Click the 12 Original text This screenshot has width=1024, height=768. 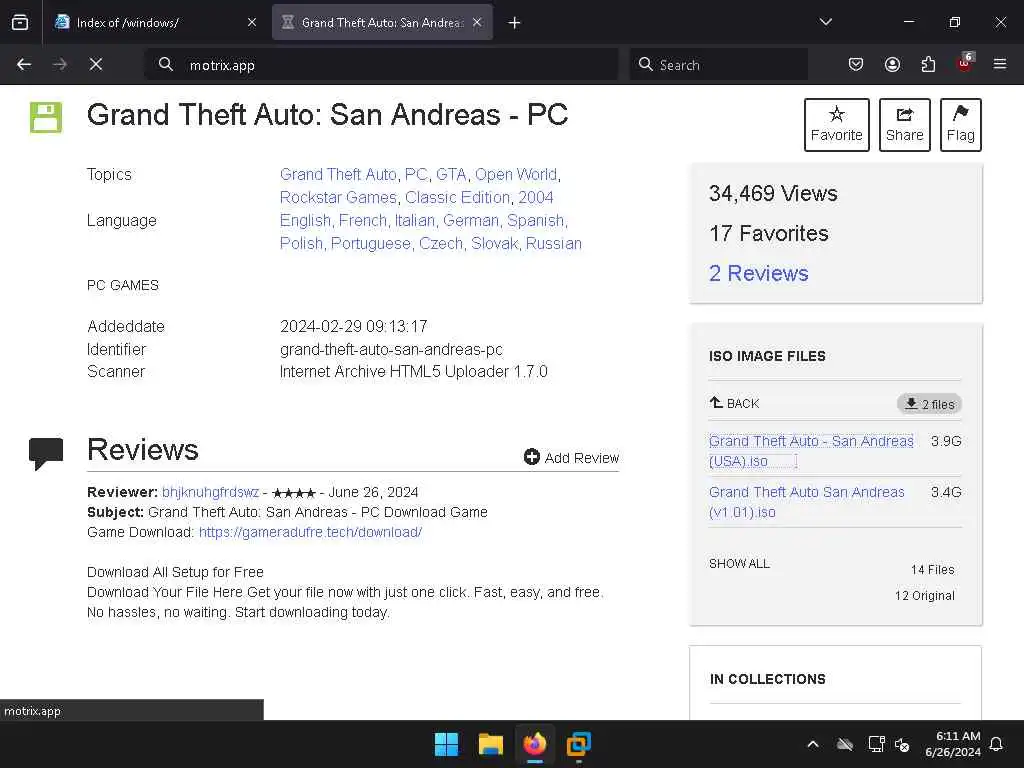click(x=925, y=596)
